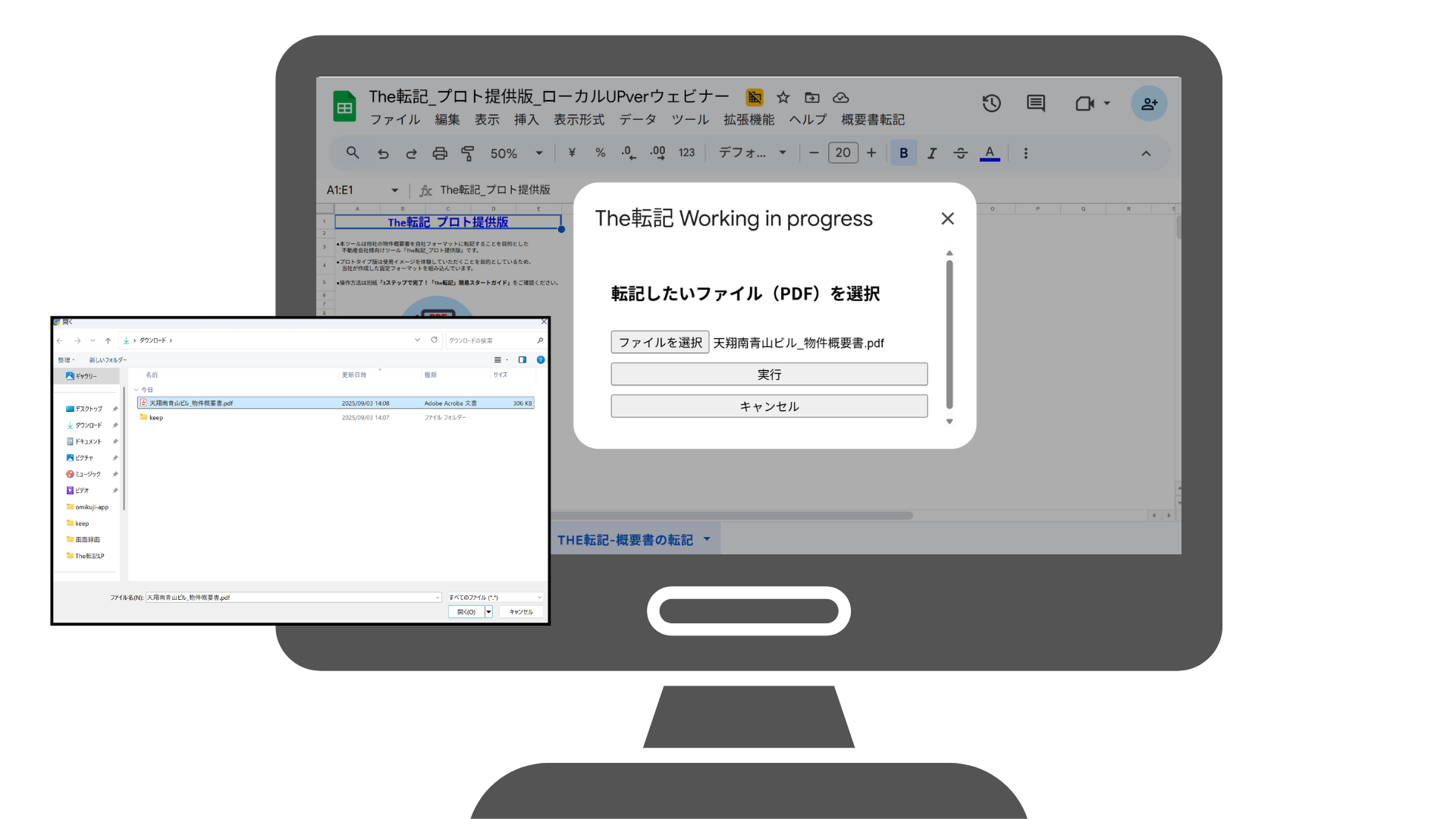1456x819 pixels.
Task: Switch to the THE転記-概要書の転記 sheet tab
Action: tap(625, 538)
